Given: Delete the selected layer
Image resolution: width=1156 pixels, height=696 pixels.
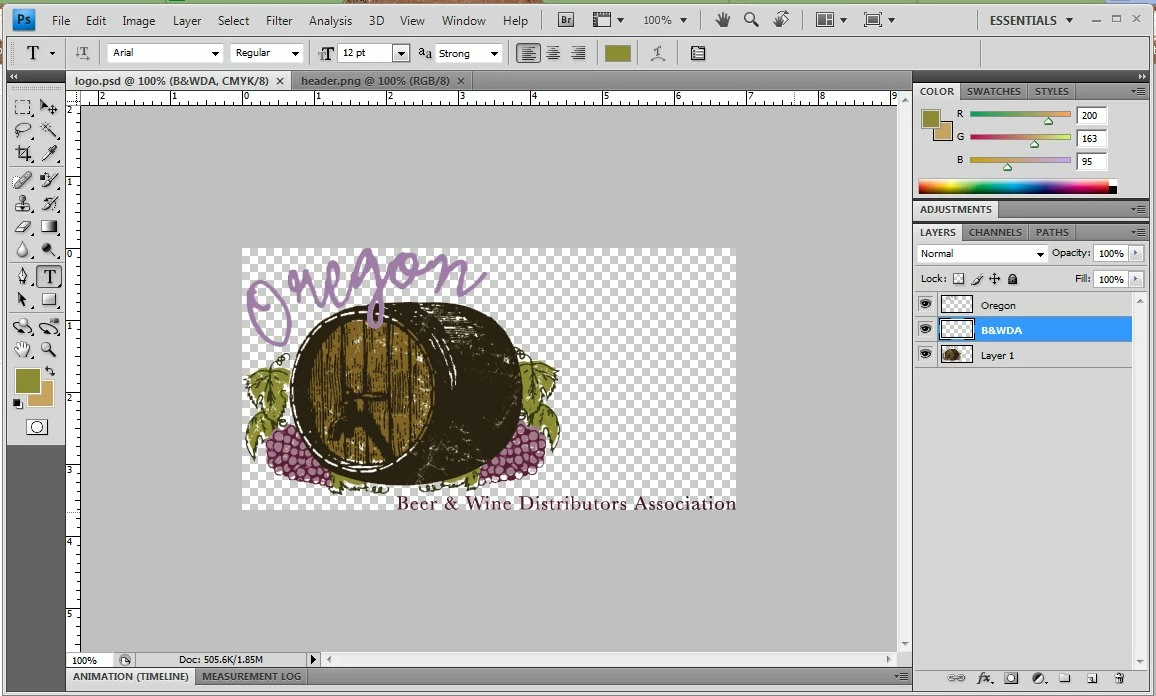Looking at the screenshot, I should pyautogui.click(x=1118, y=678).
